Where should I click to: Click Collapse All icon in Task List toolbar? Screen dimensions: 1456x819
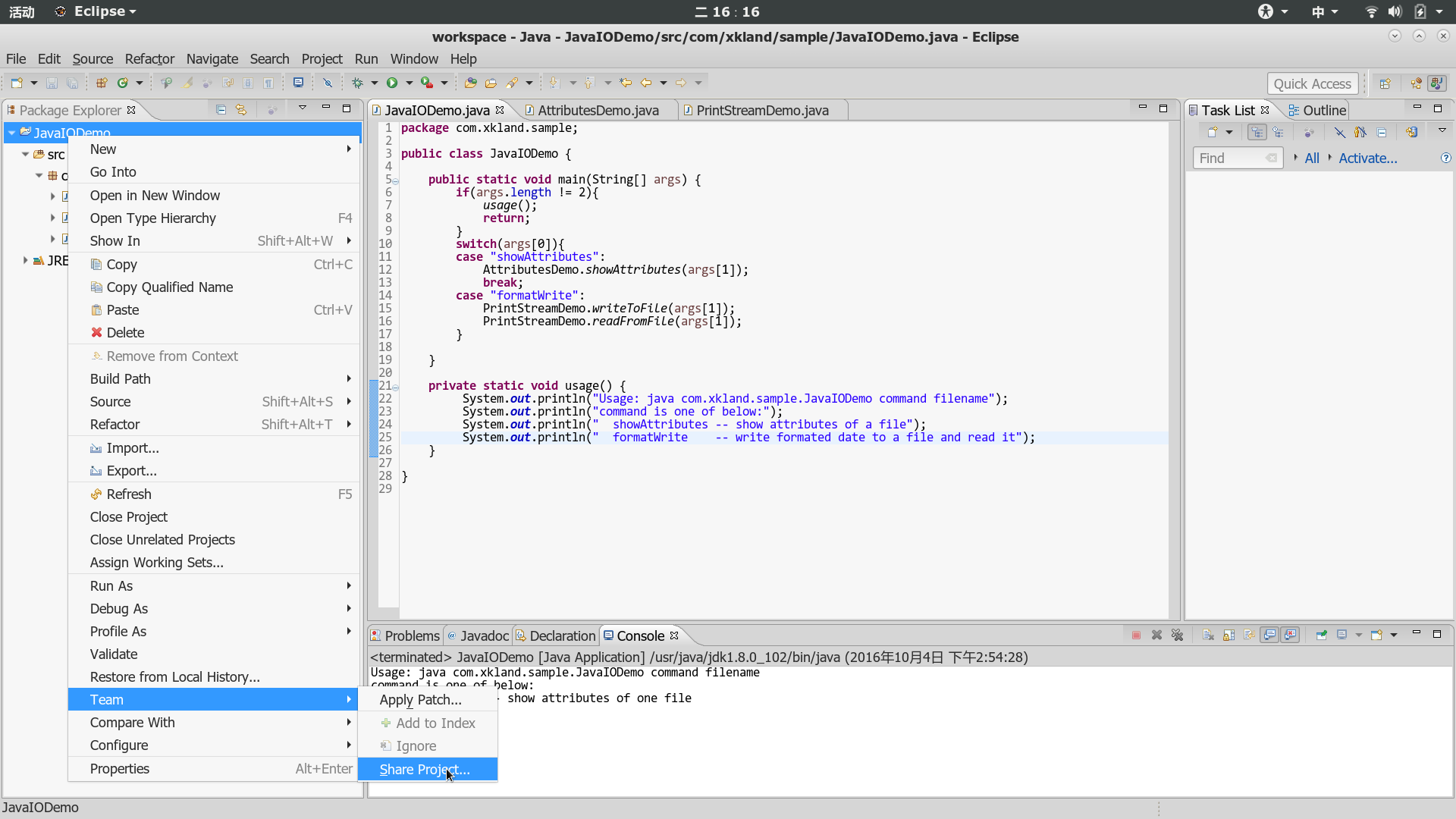pos(1382,133)
